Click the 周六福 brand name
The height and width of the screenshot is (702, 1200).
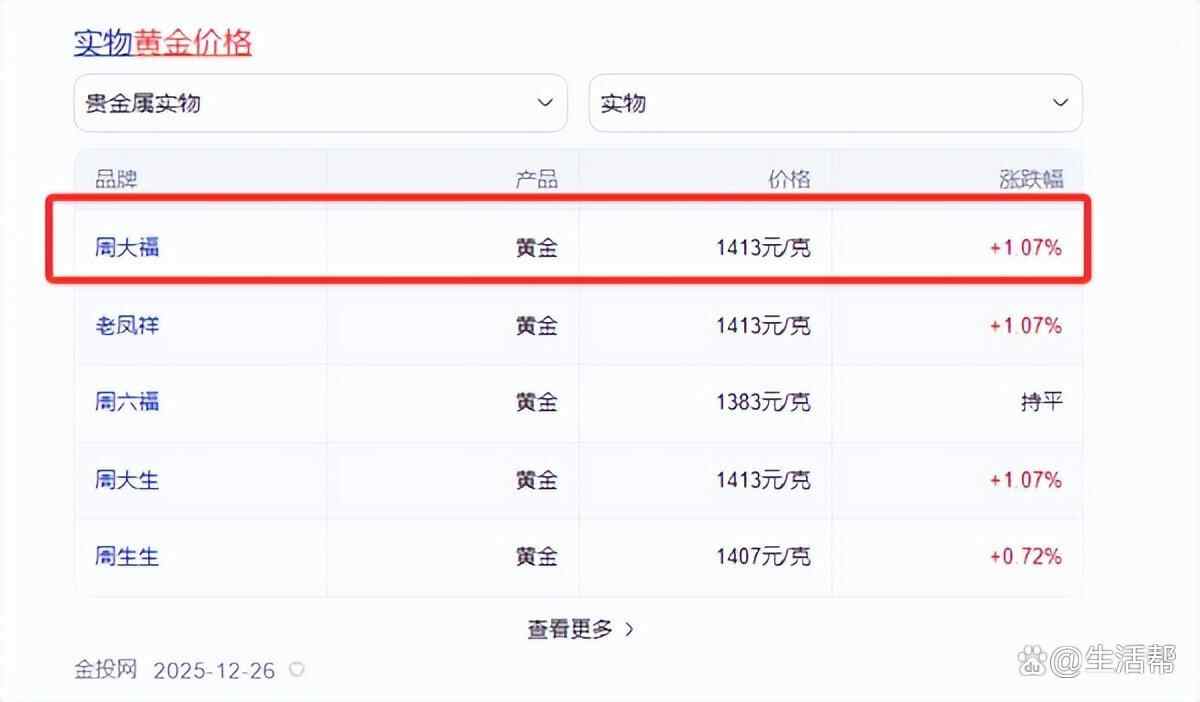[127, 402]
